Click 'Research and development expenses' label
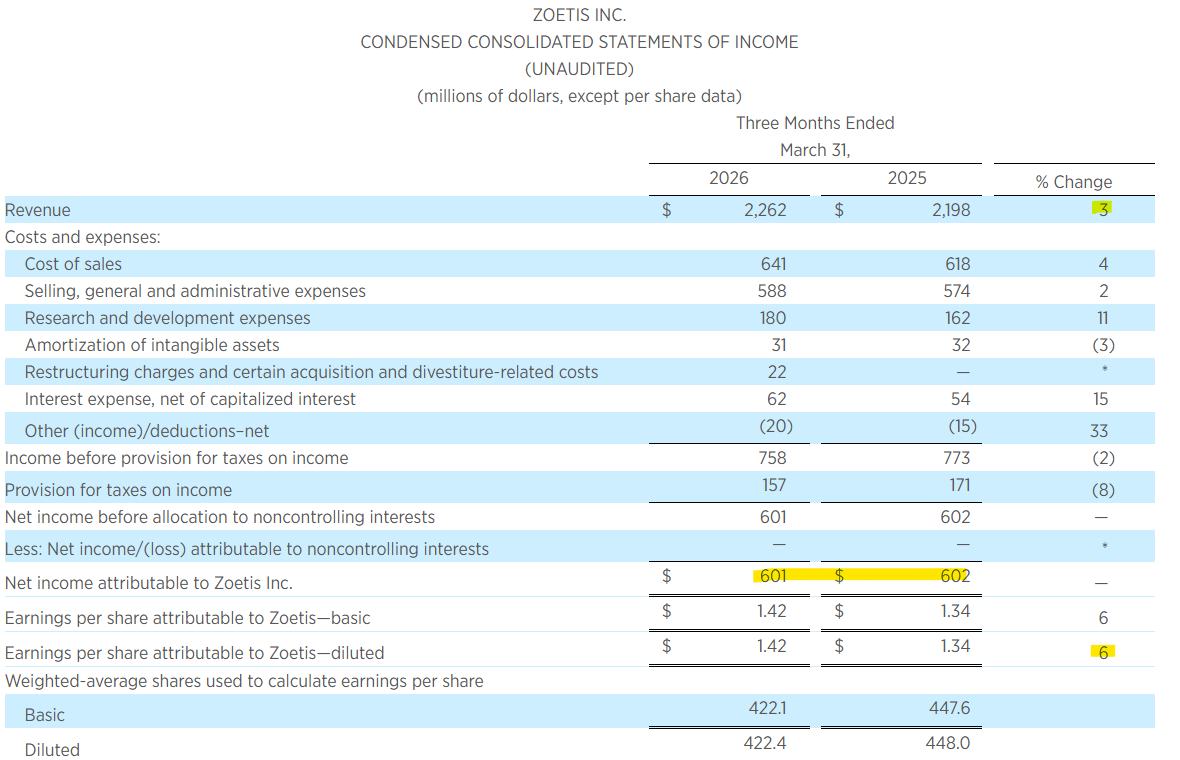The width and height of the screenshot is (1180, 760). pos(167,318)
